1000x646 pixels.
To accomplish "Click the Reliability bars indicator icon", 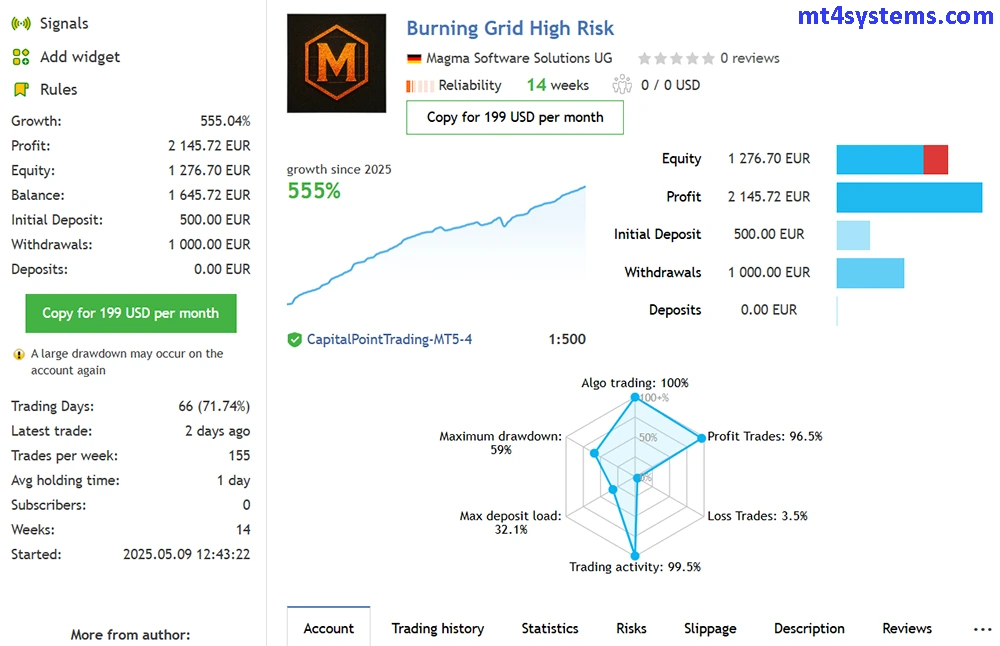I will click(419, 86).
